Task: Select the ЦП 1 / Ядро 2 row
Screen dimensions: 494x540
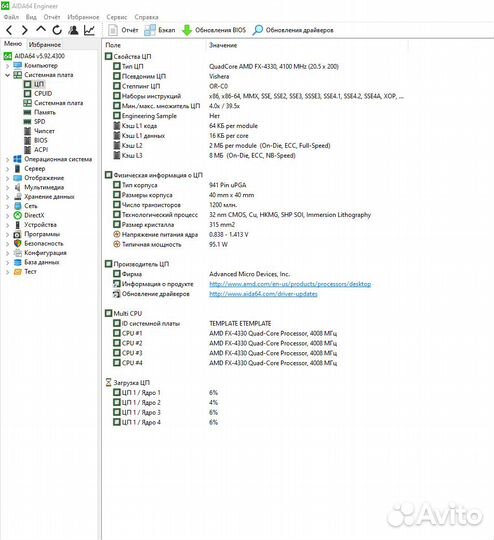Action: [166, 403]
